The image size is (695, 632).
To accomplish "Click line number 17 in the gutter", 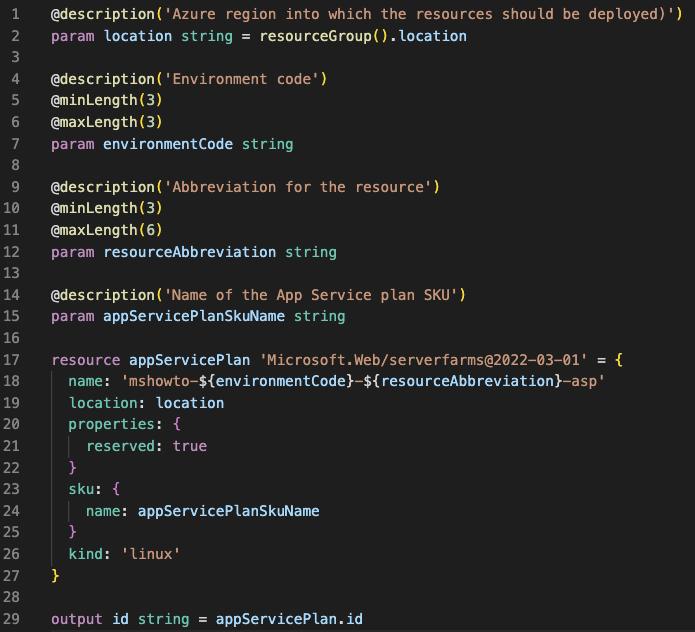I will [11, 359].
